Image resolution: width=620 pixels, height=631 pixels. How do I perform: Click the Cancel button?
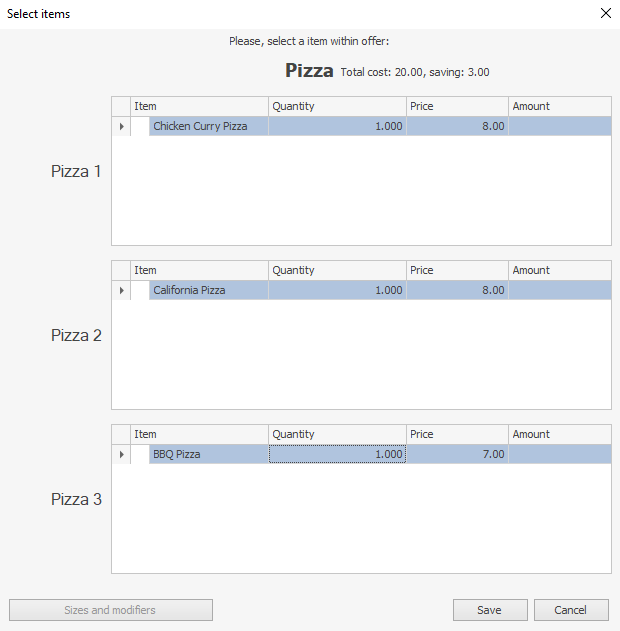click(x=571, y=610)
